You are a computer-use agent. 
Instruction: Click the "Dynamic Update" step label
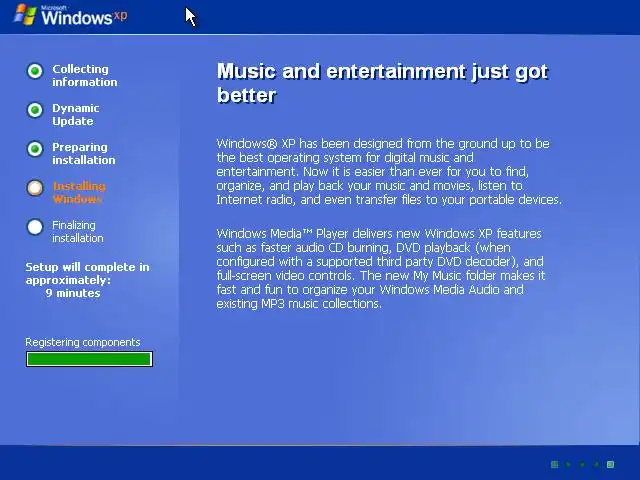(76, 115)
